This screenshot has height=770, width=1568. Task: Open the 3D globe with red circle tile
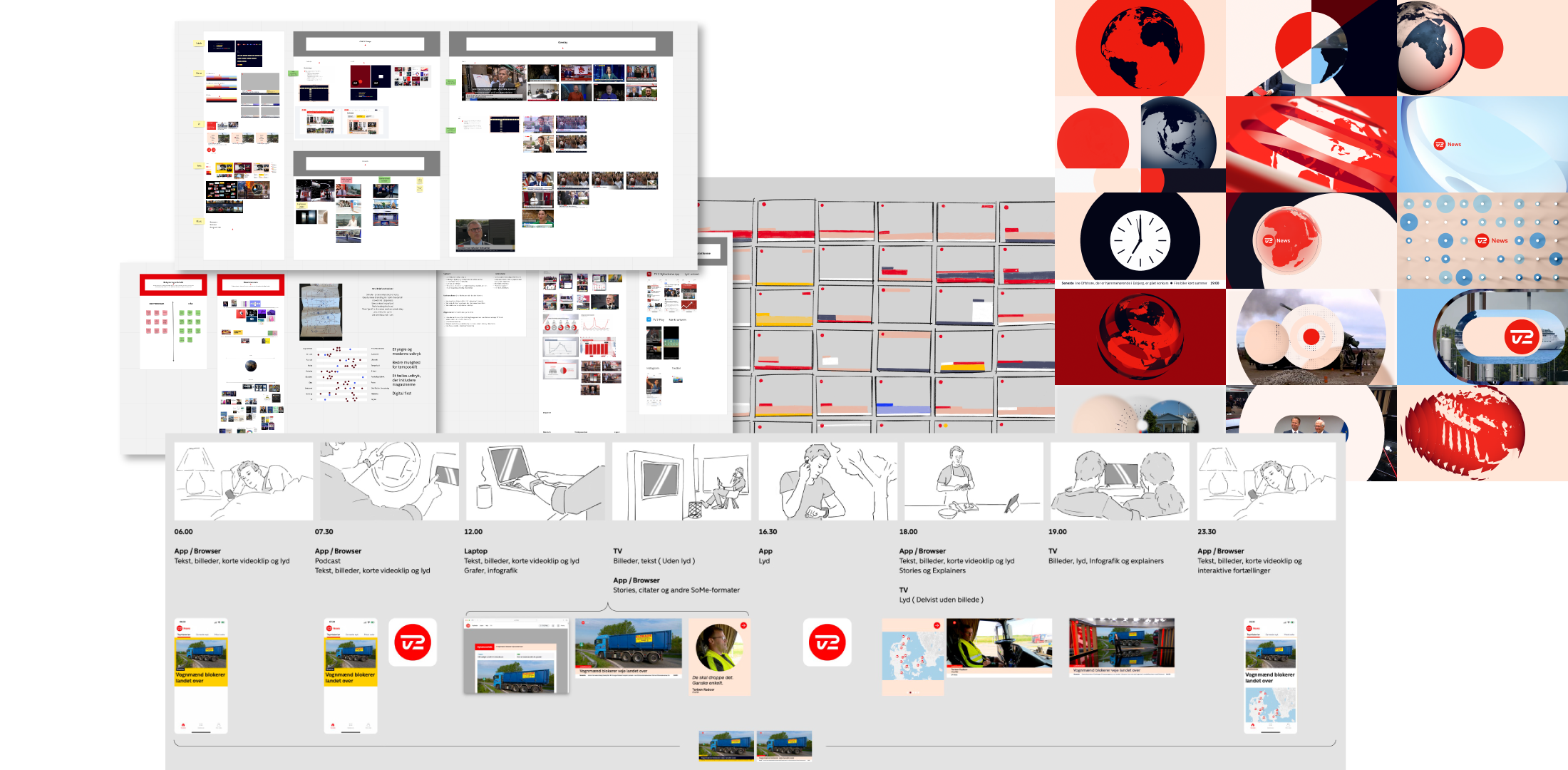[1482, 48]
